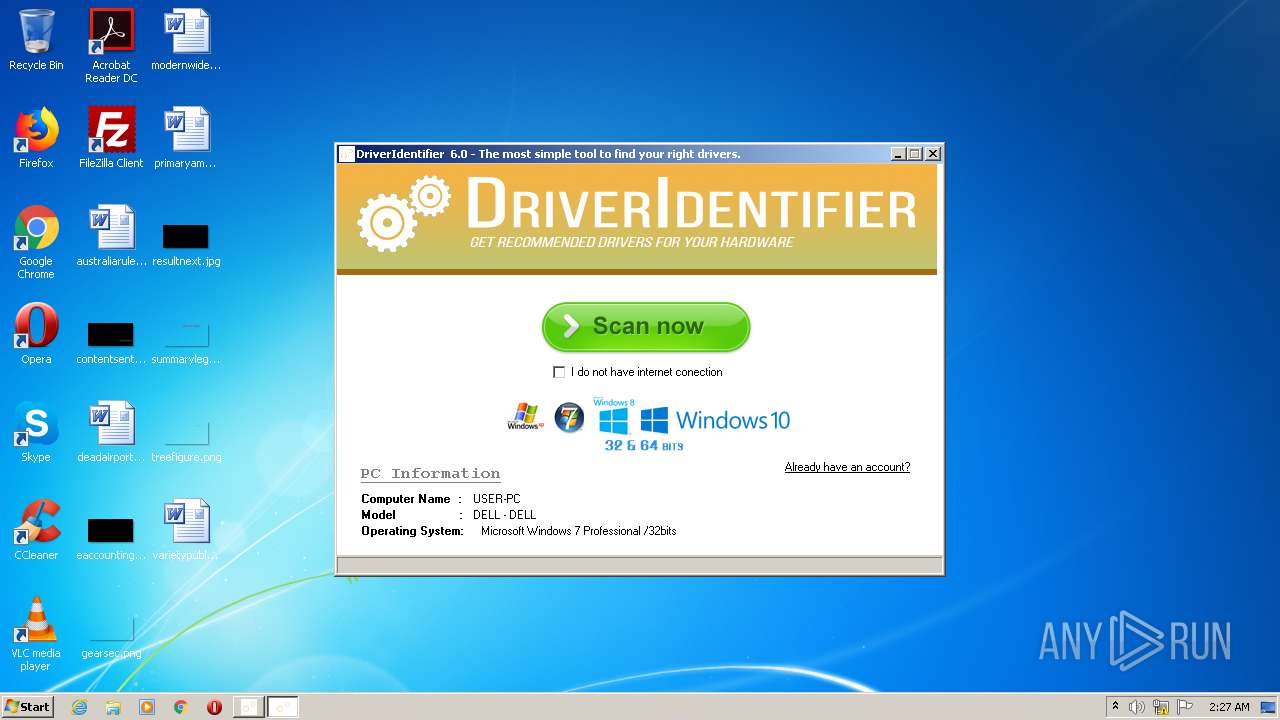This screenshot has width=1280, height=720.
Task: Click the Windows 10 logo
Action: click(x=715, y=420)
